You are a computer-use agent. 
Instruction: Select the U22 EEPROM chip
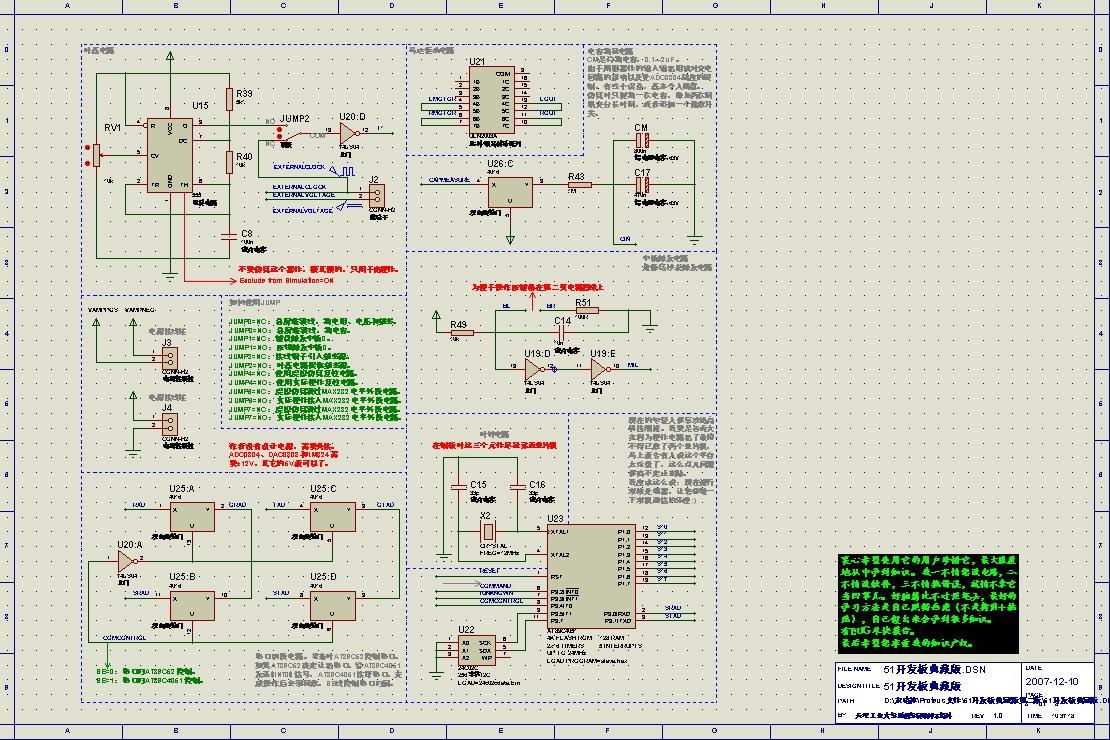476,649
